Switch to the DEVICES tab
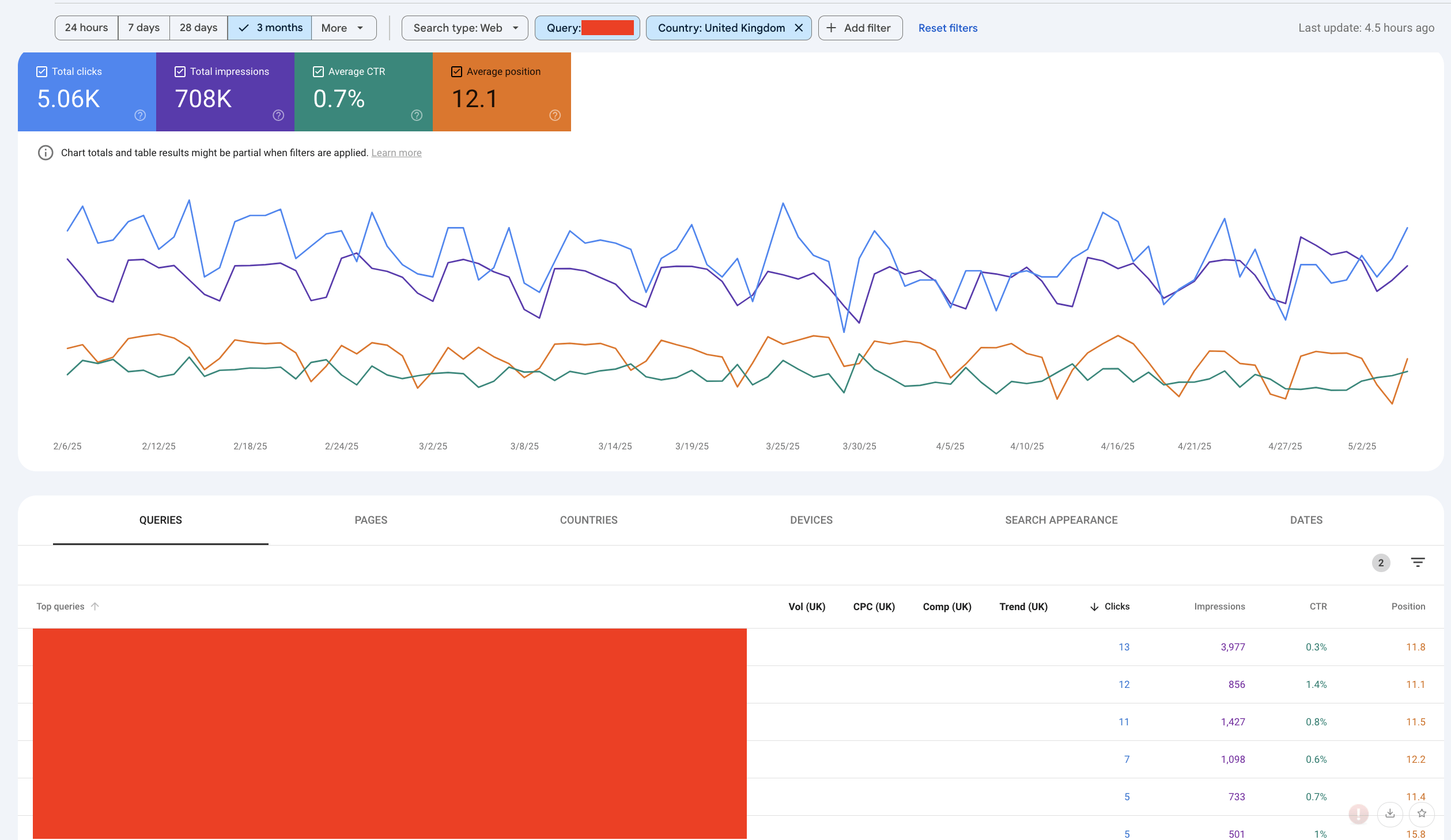 (811, 520)
